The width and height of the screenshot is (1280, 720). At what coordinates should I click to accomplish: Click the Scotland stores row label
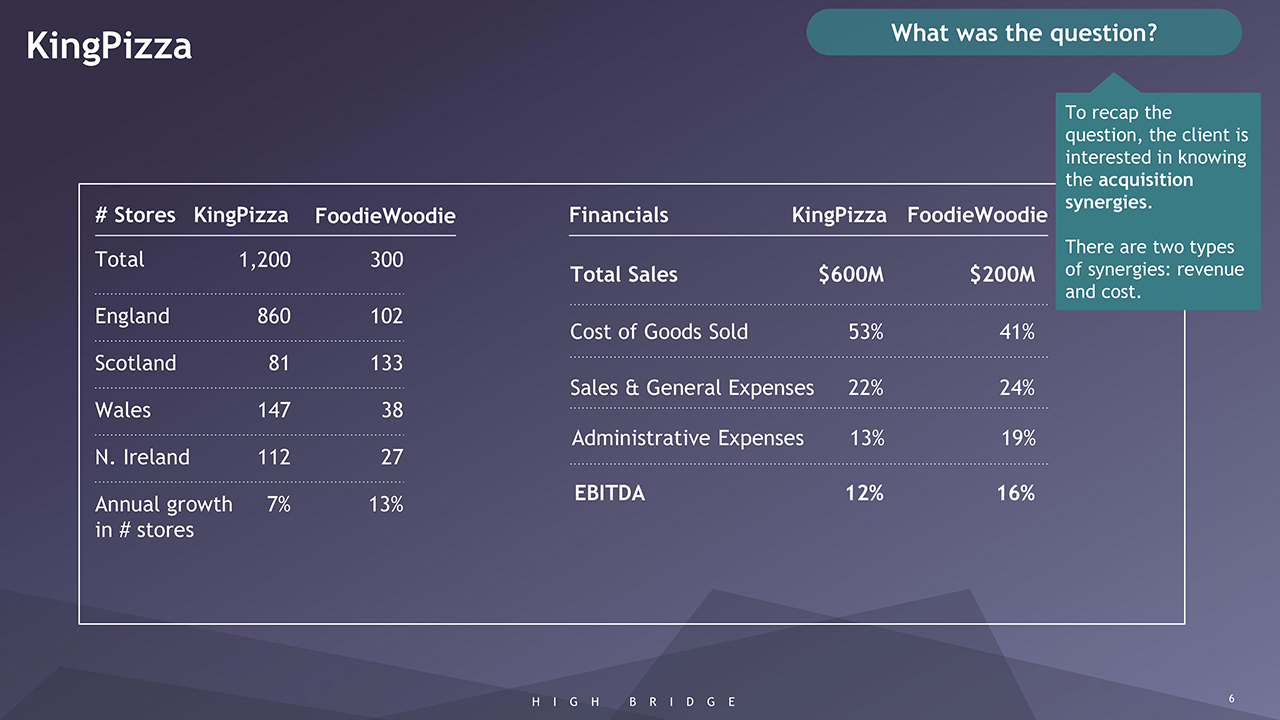[135, 363]
